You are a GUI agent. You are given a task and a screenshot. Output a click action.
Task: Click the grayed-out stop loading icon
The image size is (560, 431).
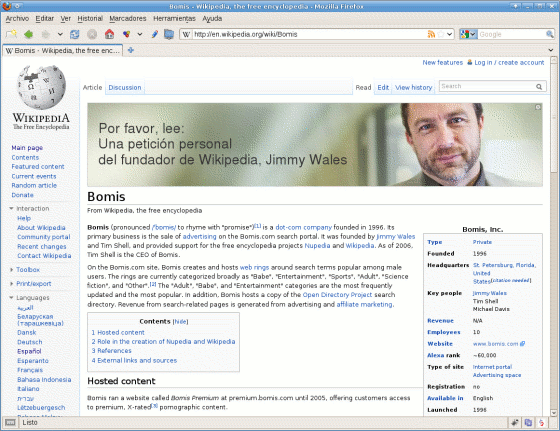pos(92,34)
